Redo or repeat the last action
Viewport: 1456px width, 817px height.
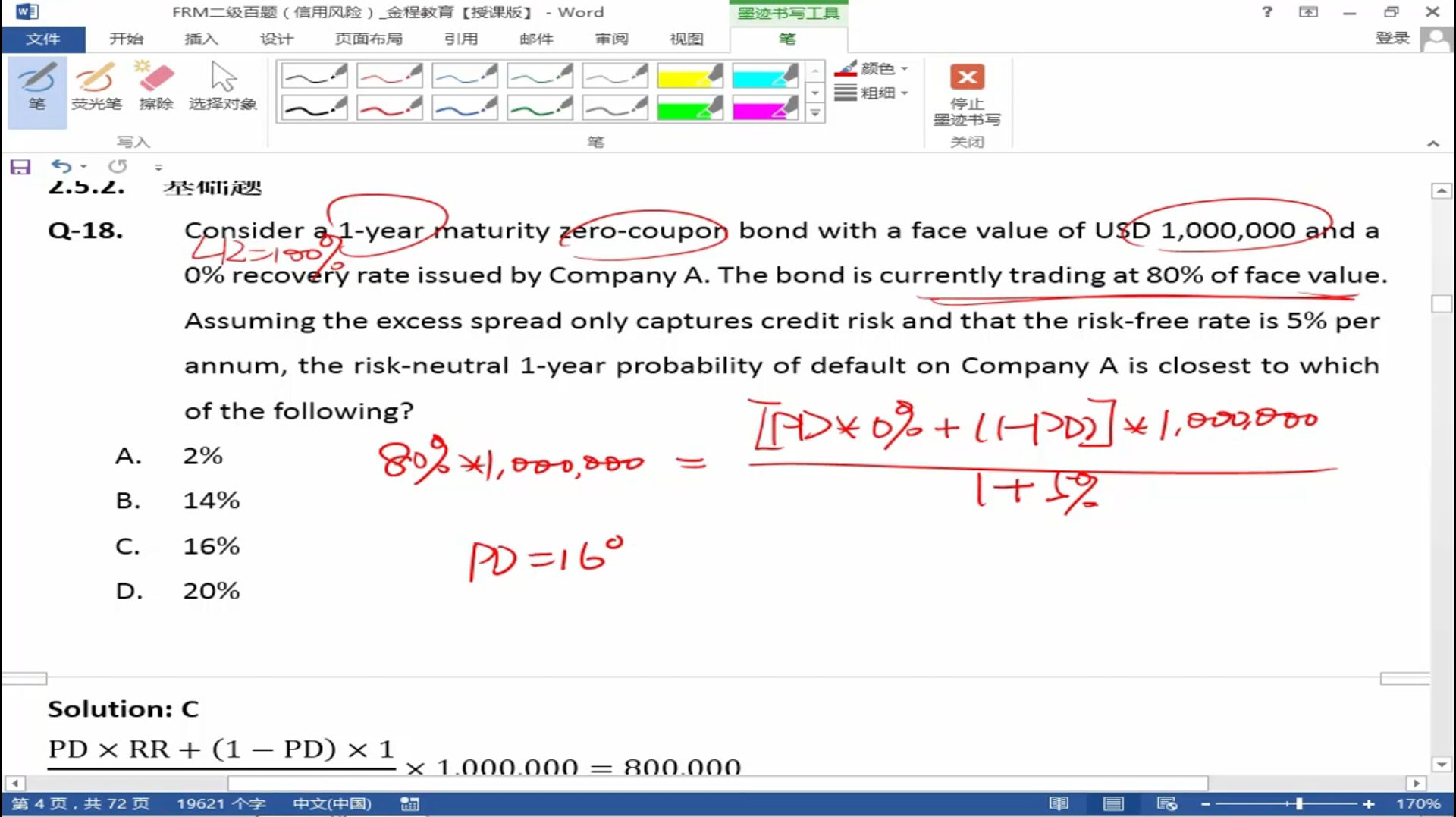tap(118, 166)
